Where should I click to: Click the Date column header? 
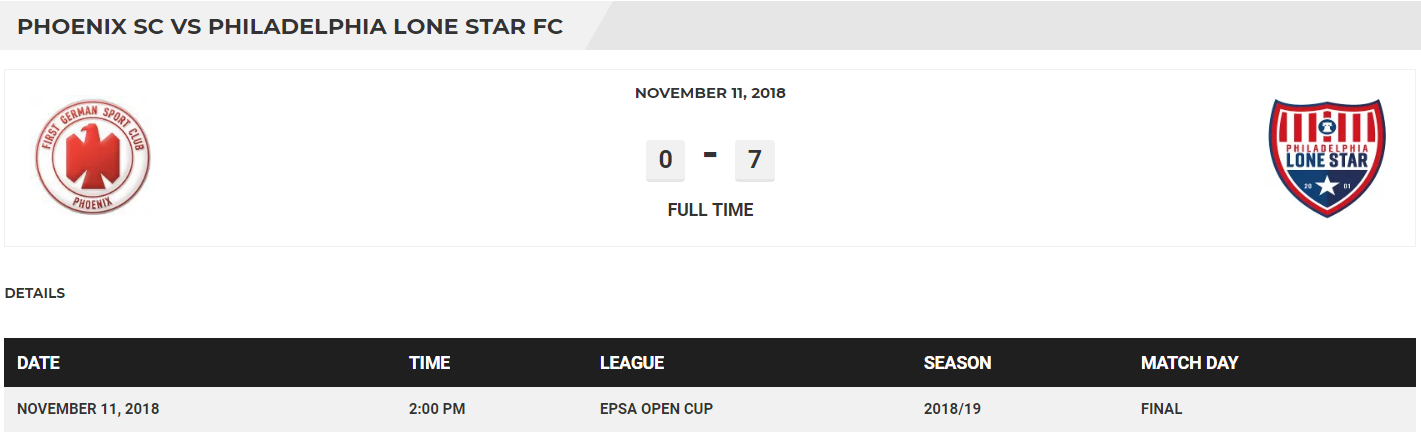tap(38, 363)
